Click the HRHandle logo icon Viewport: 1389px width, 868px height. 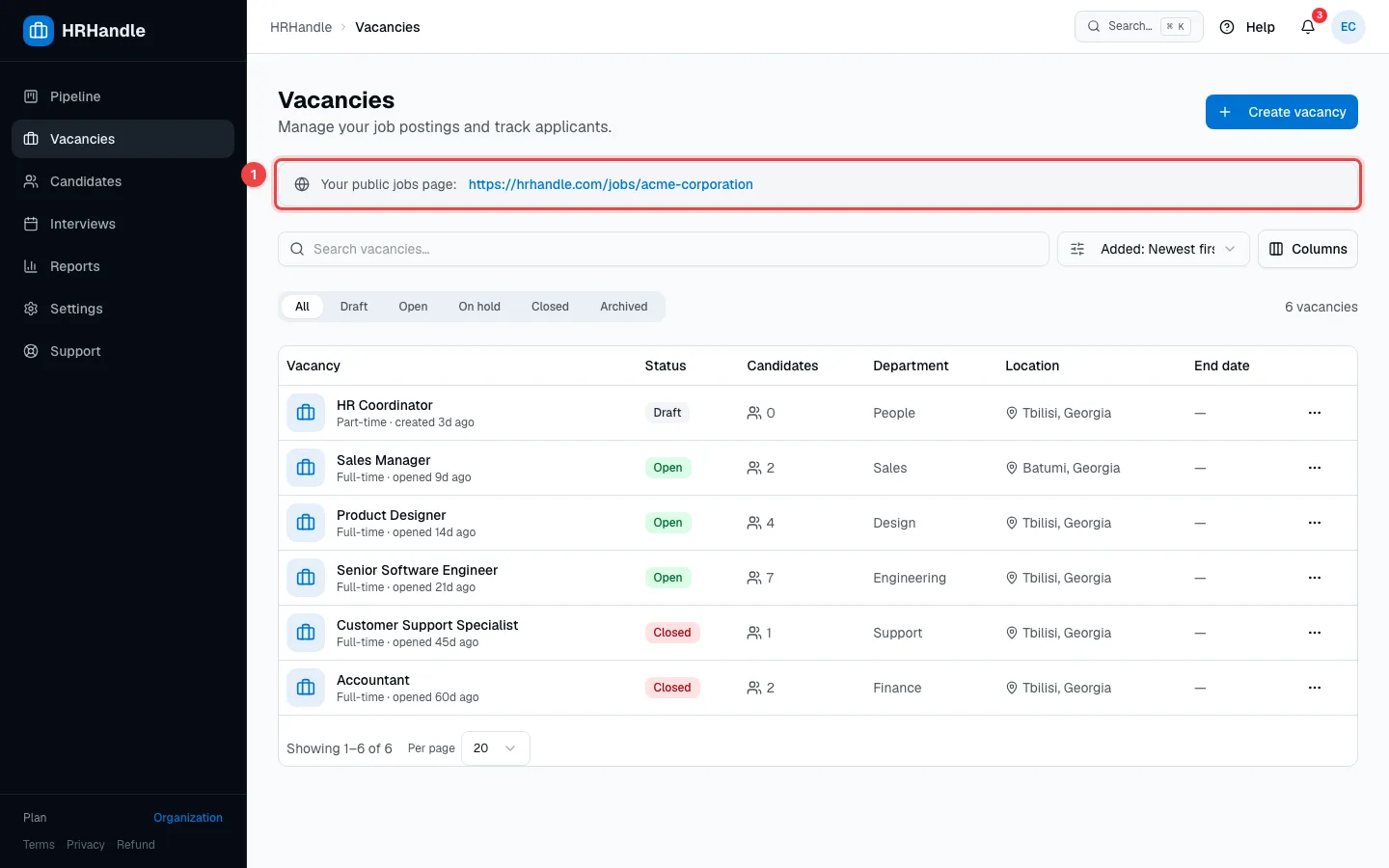[39, 31]
